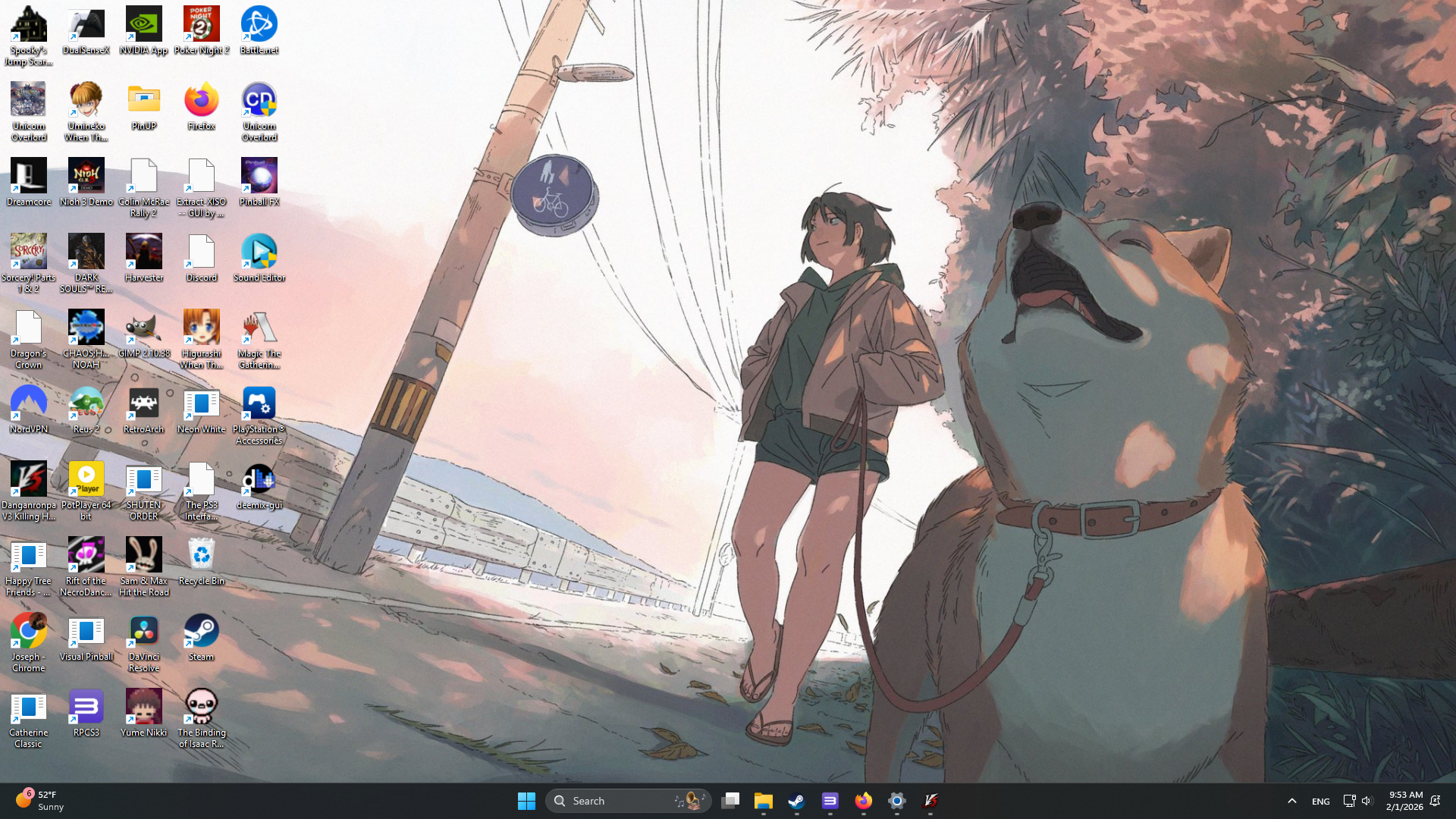The height and width of the screenshot is (819, 1456).
Task: Select the deemix-gui desktop icon
Action: (x=259, y=485)
